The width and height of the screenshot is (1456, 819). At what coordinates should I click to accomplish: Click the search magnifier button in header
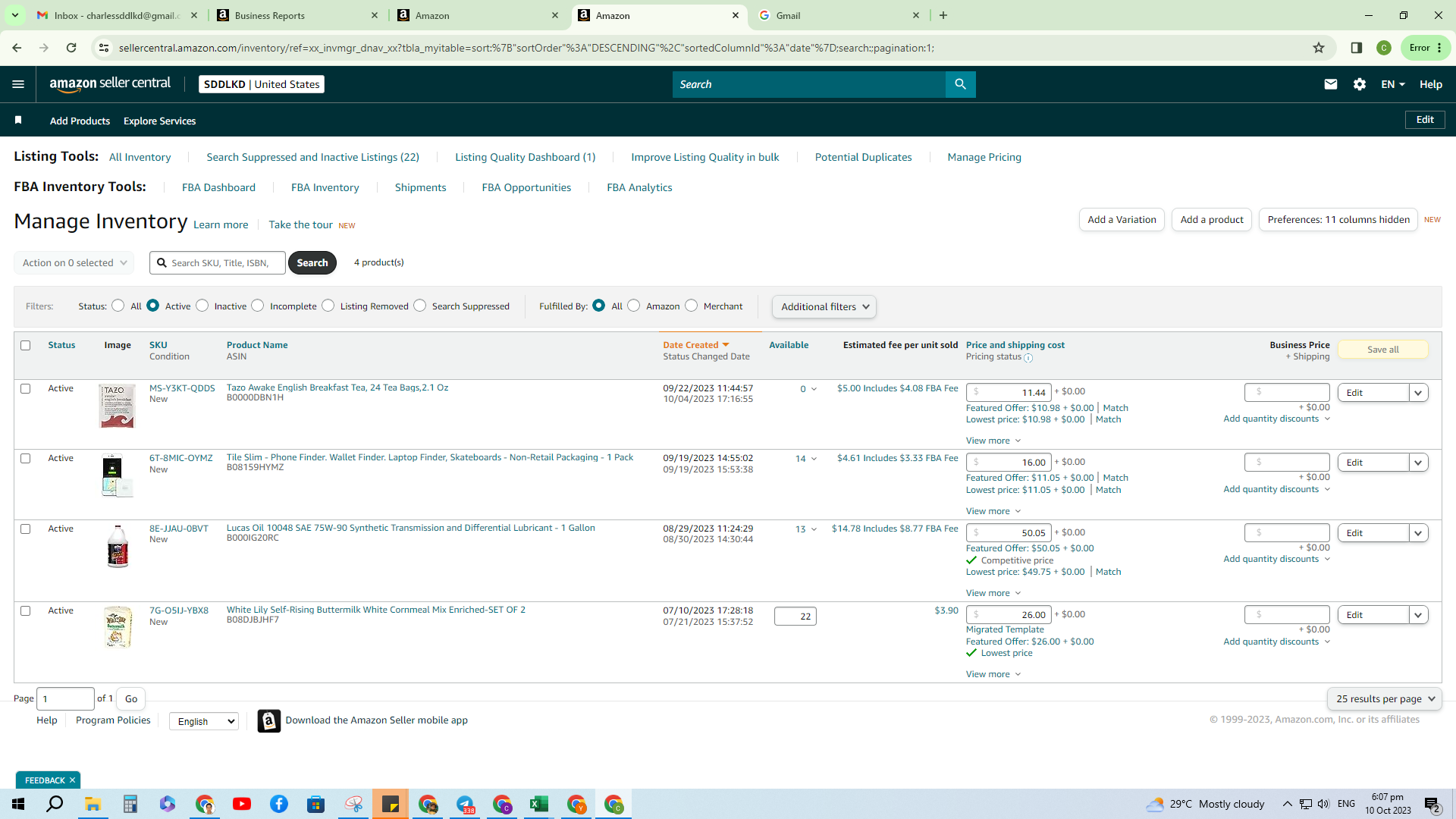click(x=960, y=84)
